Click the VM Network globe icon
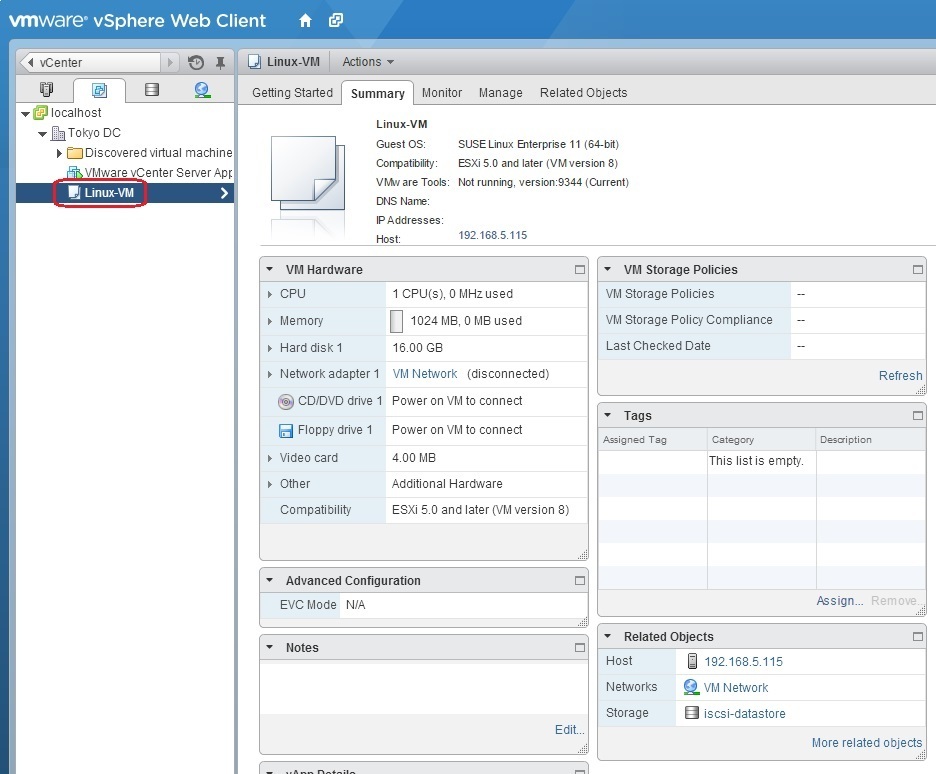 [691, 687]
